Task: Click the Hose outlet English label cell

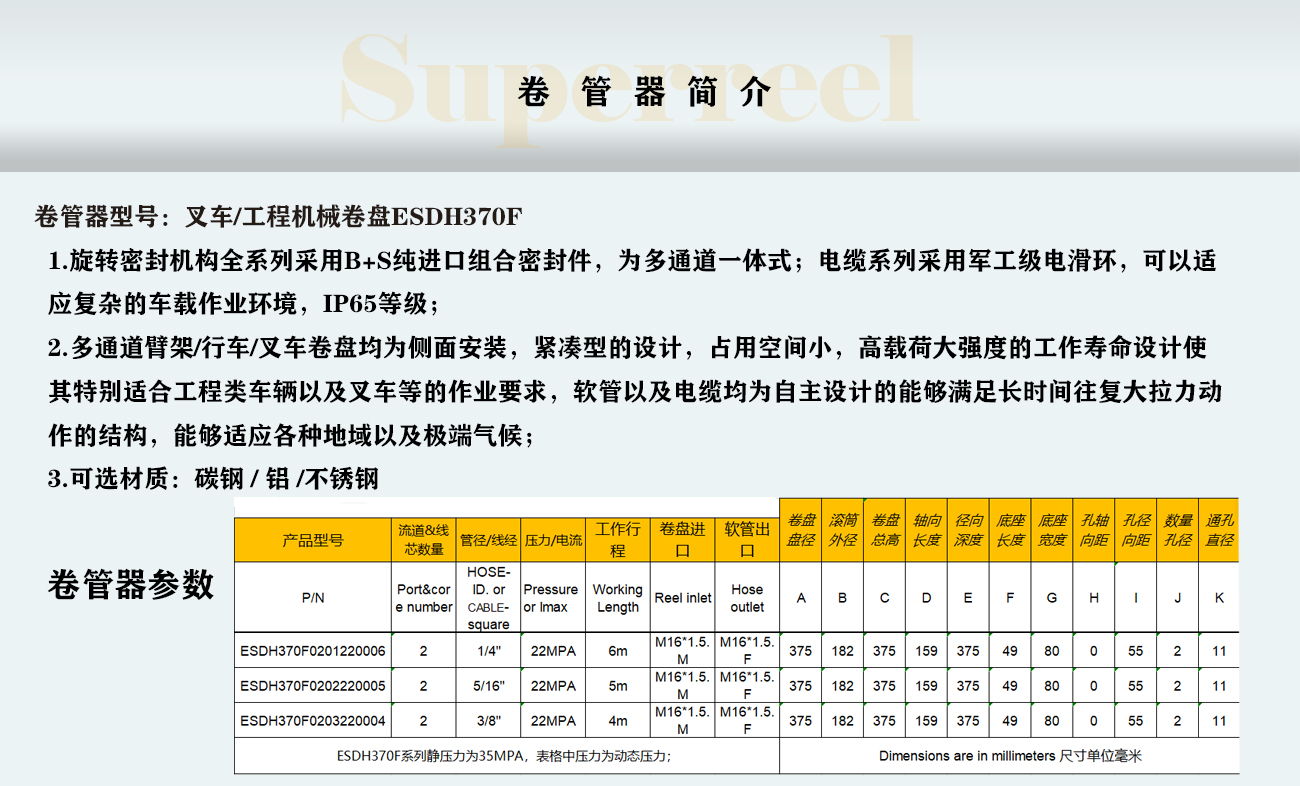Action: tap(747, 598)
